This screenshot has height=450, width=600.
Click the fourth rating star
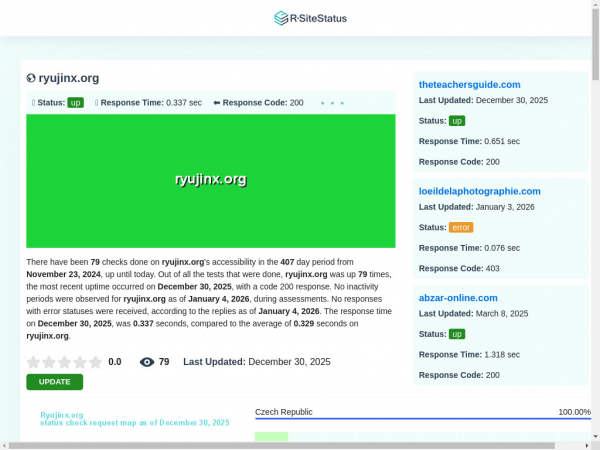point(80,362)
